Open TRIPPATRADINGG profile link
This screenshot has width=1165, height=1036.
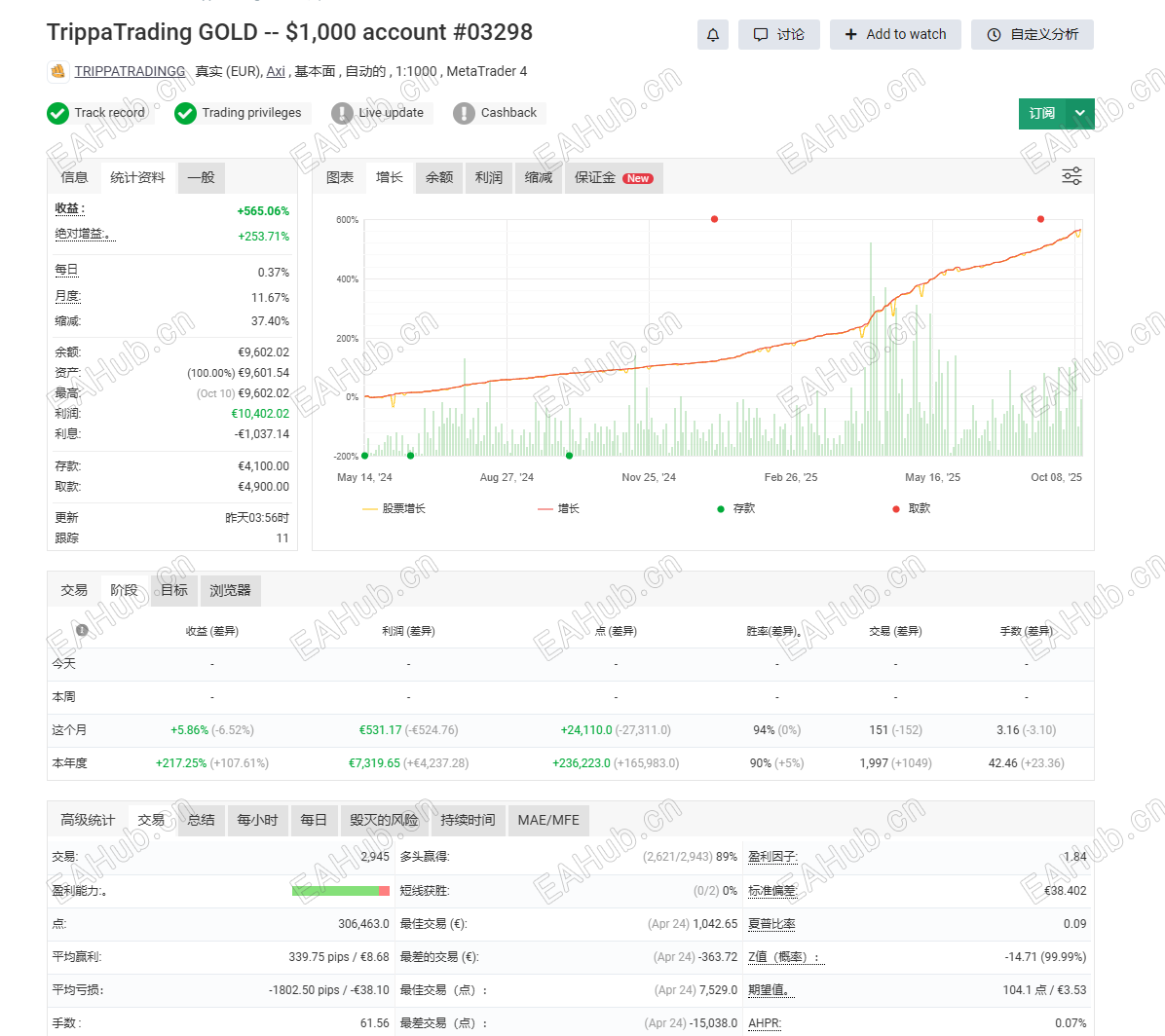[130, 71]
